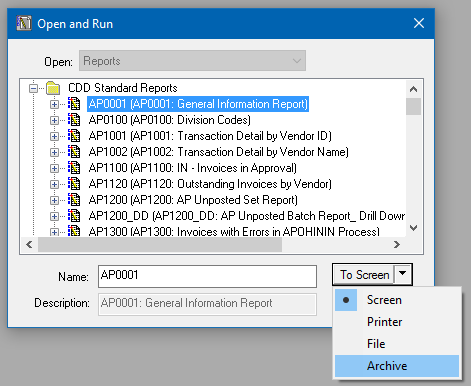Image resolution: width=471 pixels, height=386 pixels.
Task: Expand the AP1200_DD tree node
Action: (54, 216)
